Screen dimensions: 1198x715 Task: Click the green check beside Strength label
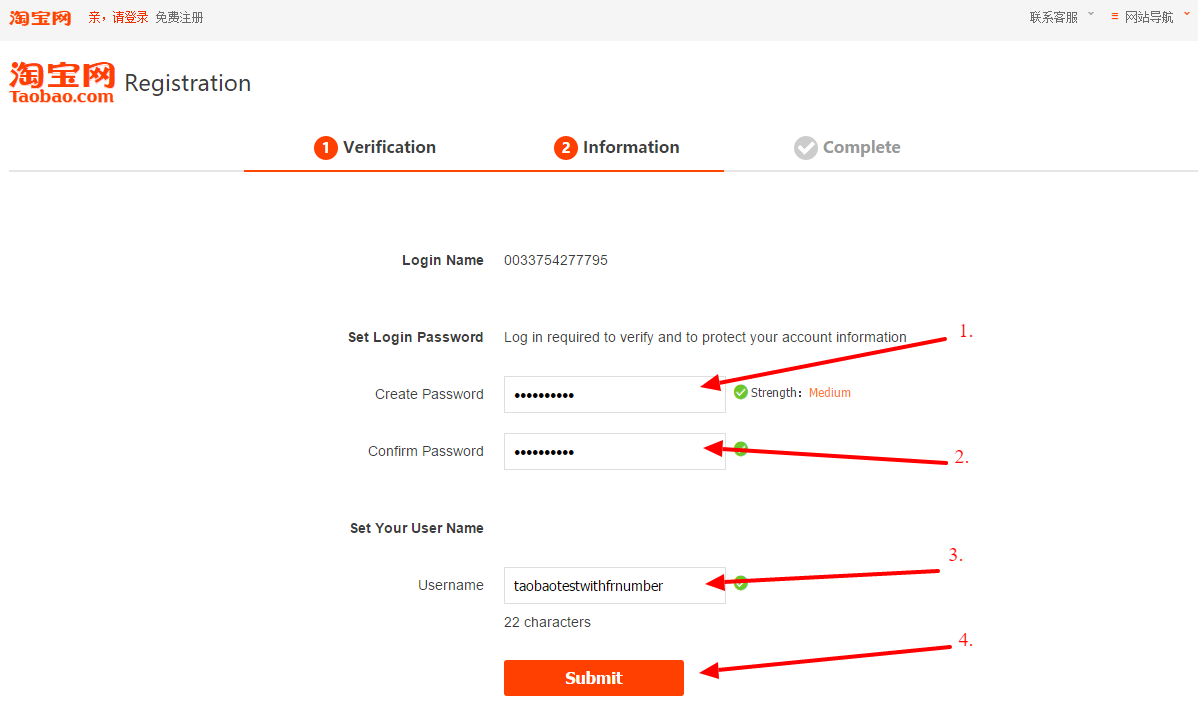coord(740,393)
